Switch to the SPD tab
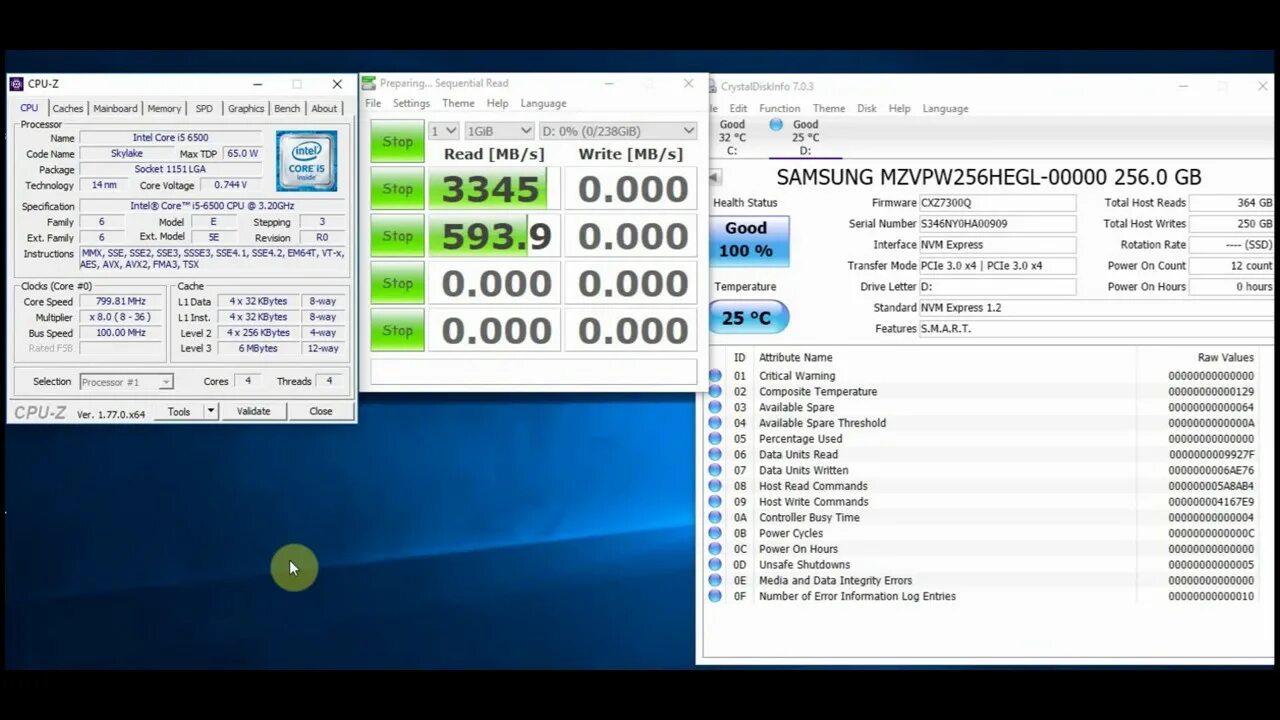The height and width of the screenshot is (720, 1280). (x=204, y=109)
